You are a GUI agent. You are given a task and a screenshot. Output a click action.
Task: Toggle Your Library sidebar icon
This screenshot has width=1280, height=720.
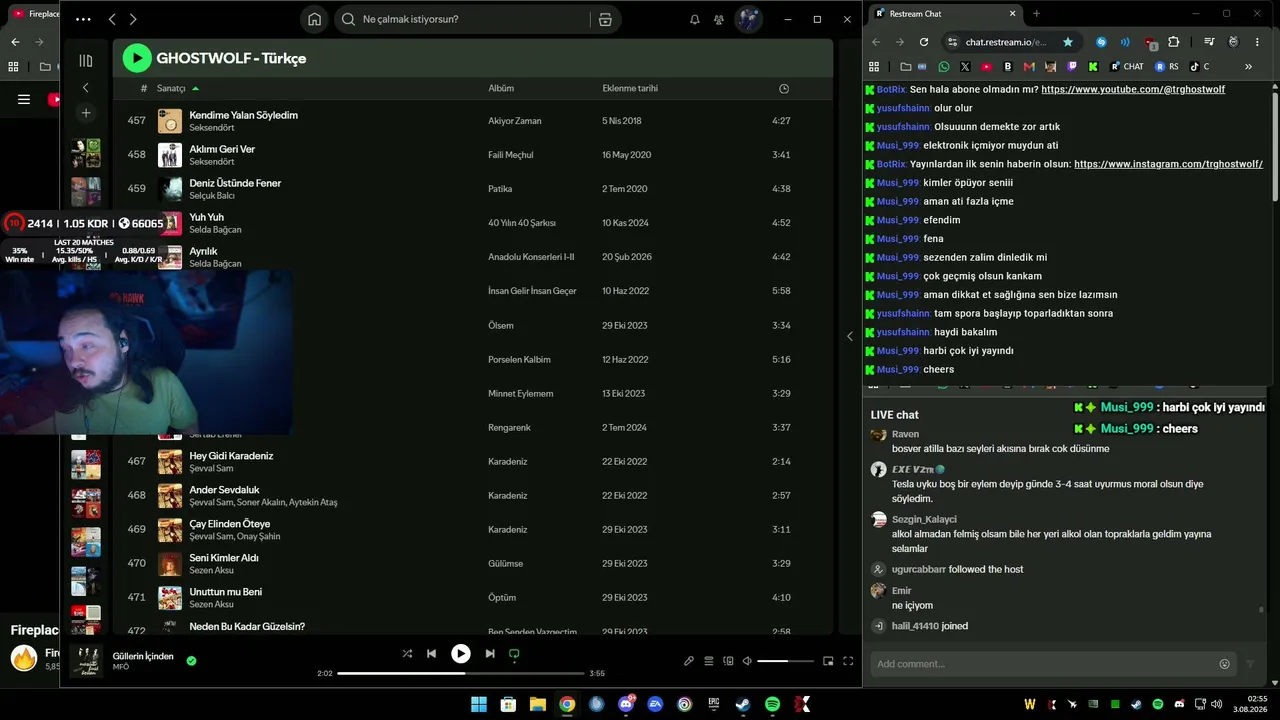(86, 60)
